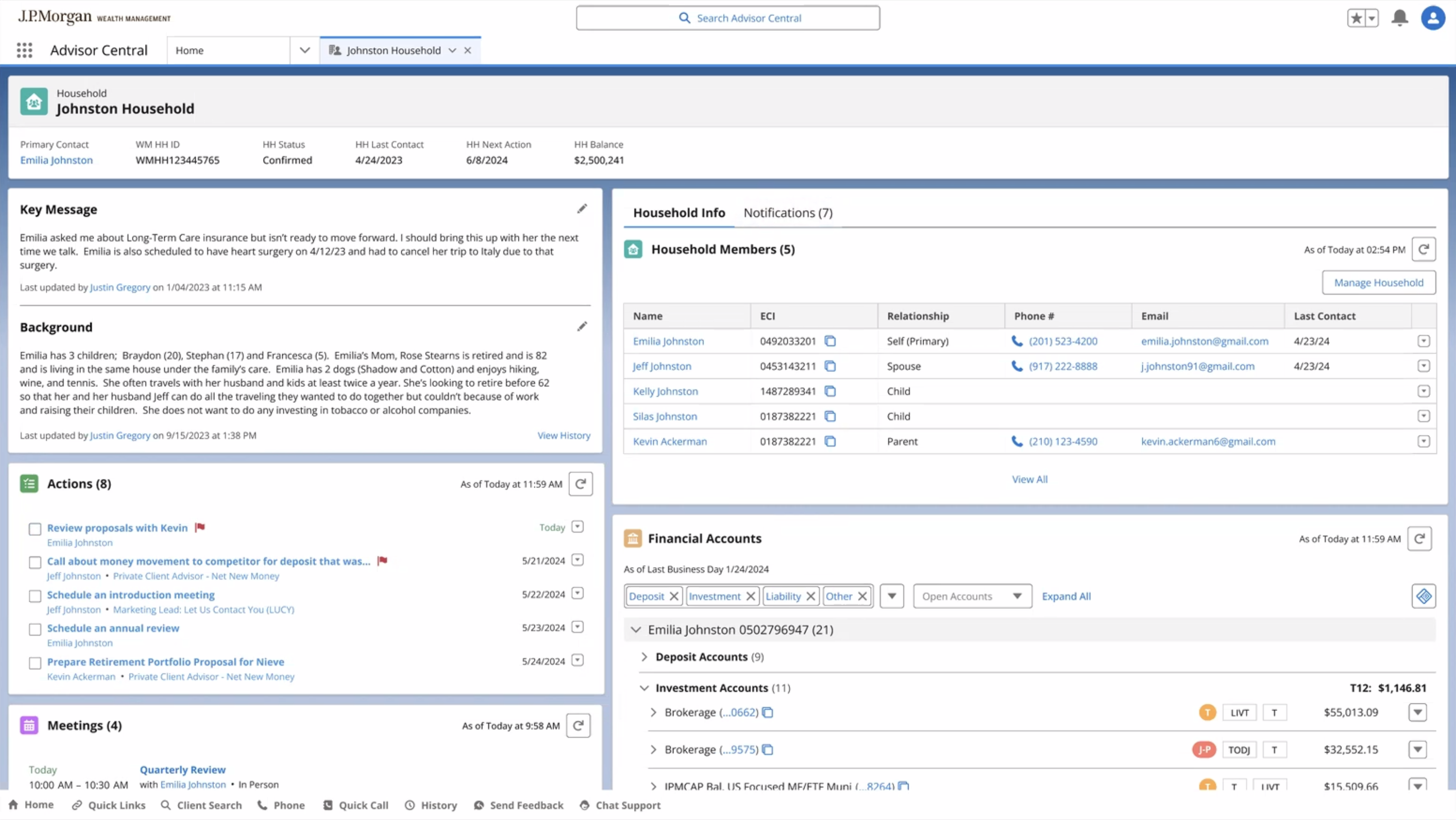Remove the Deposit filter chip
1456x820 pixels.
[x=674, y=596]
